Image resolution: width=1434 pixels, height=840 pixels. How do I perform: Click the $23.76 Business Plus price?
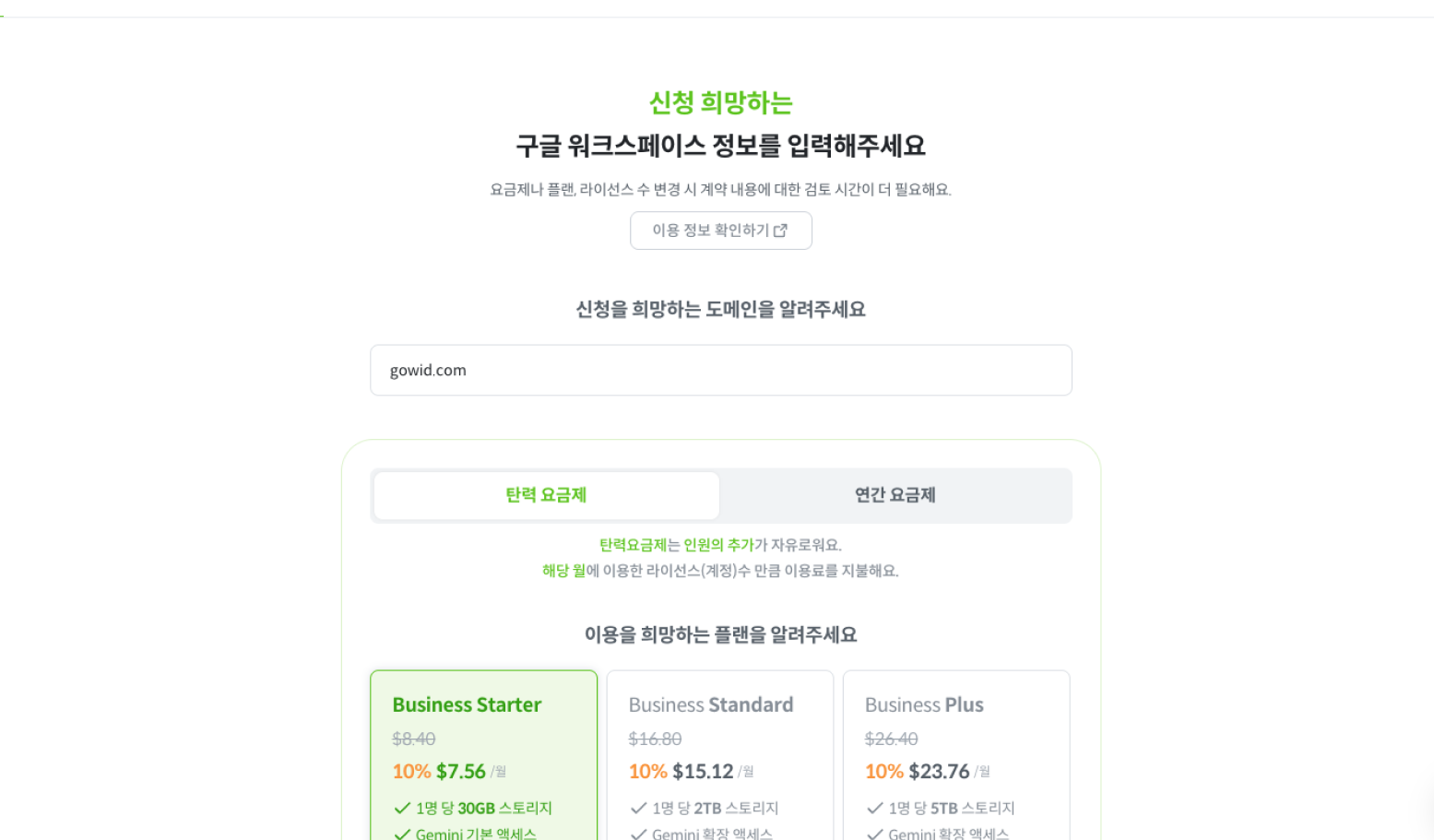pos(939,772)
